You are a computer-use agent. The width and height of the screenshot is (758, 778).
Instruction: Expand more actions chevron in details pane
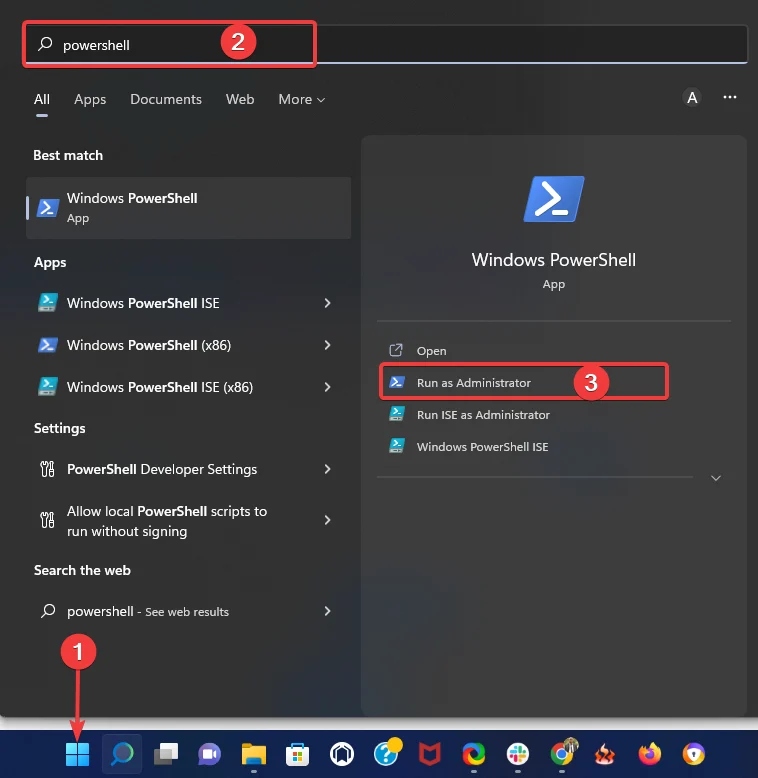pos(716,478)
